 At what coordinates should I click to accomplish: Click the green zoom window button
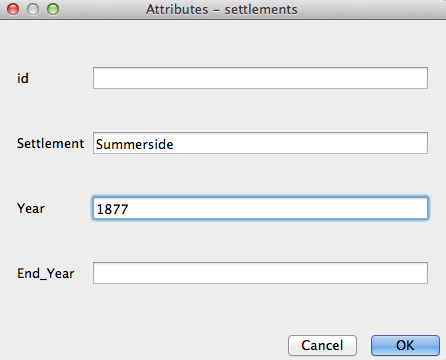coord(53,9)
